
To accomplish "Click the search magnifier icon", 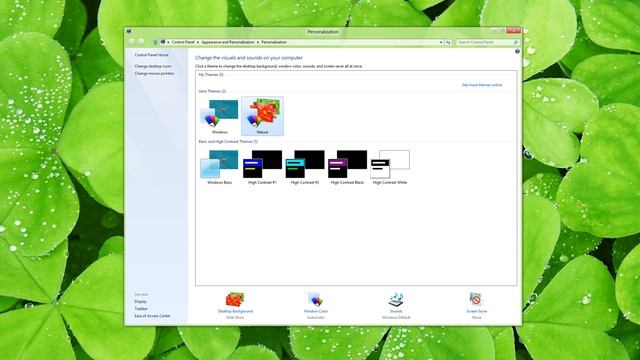I will pos(516,42).
